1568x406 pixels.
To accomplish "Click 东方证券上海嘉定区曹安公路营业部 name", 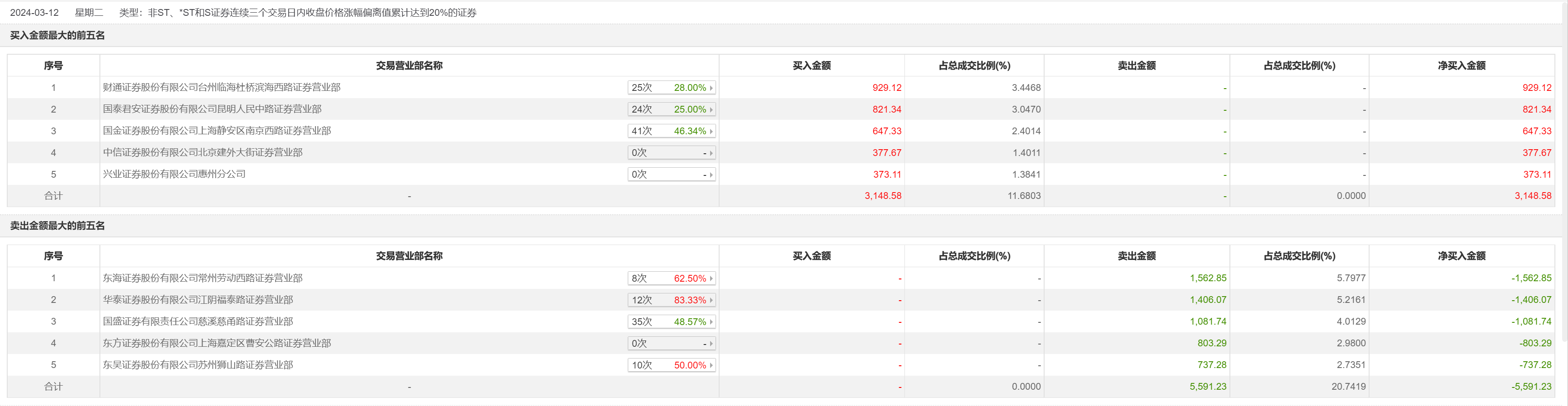I will coord(217,343).
